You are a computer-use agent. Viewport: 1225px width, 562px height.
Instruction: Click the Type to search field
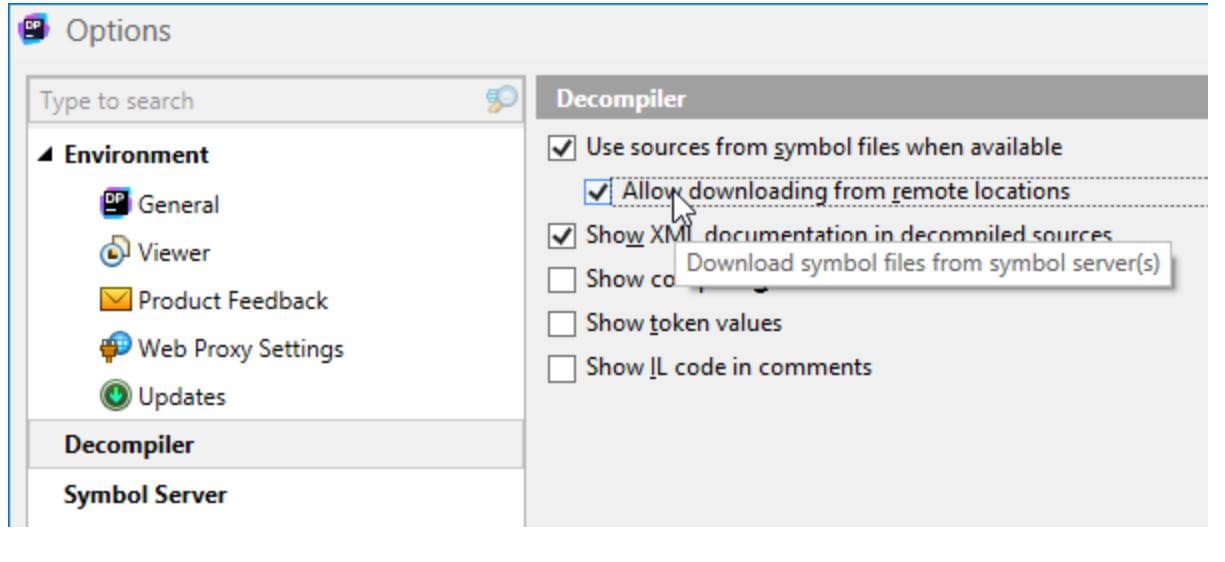tap(255, 100)
